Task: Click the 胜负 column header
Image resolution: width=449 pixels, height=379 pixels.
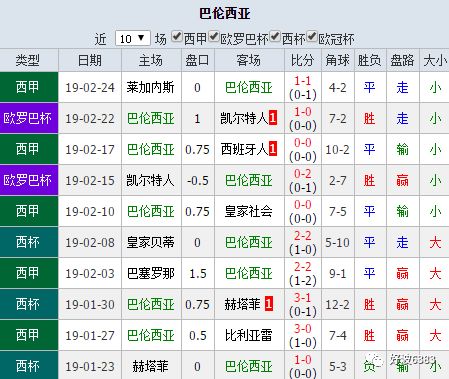Action: (x=370, y=61)
